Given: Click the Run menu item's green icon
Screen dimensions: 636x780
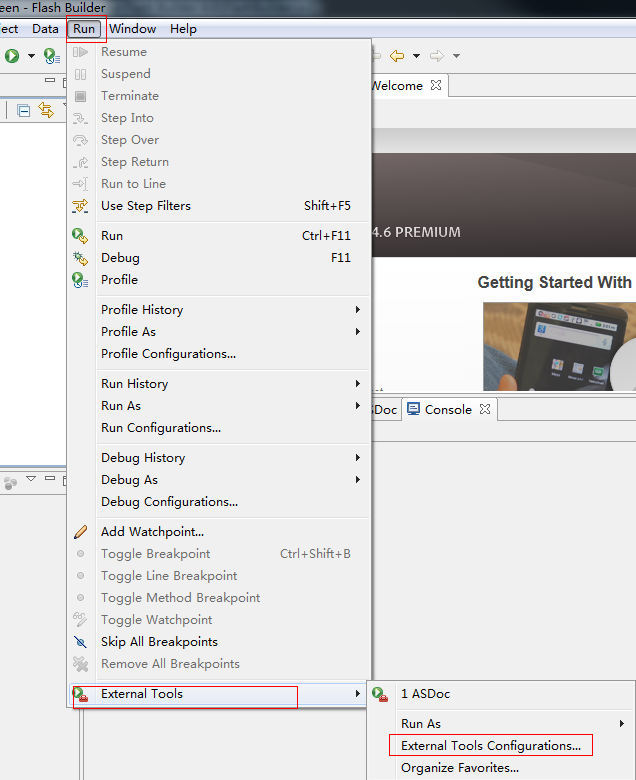Looking at the screenshot, I should (x=80, y=236).
